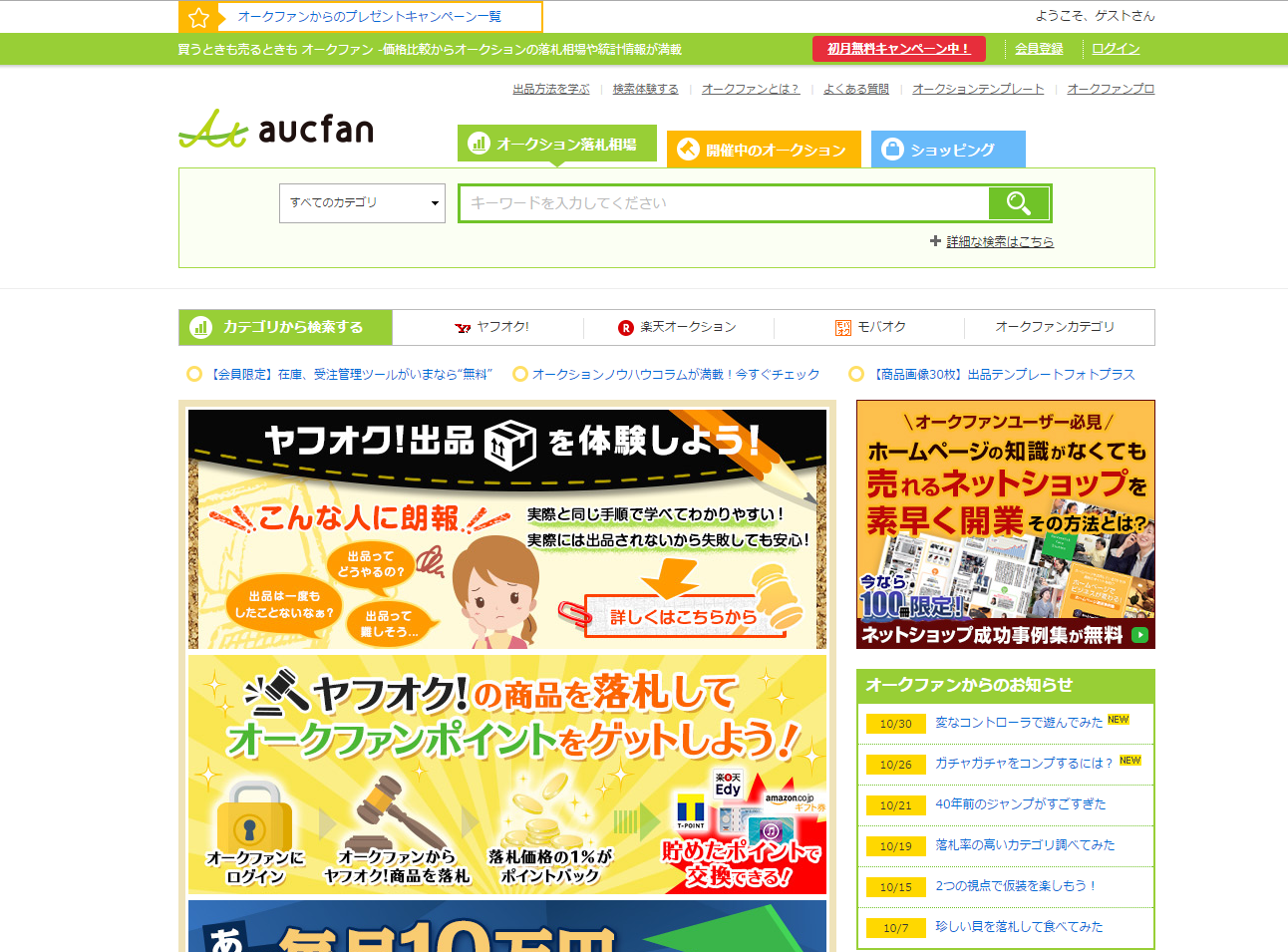This screenshot has height=952, width=1288.
Task: Click the plus icon beside 詳細な検索はこちら
Action: pyautogui.click(x=935, y=241)
